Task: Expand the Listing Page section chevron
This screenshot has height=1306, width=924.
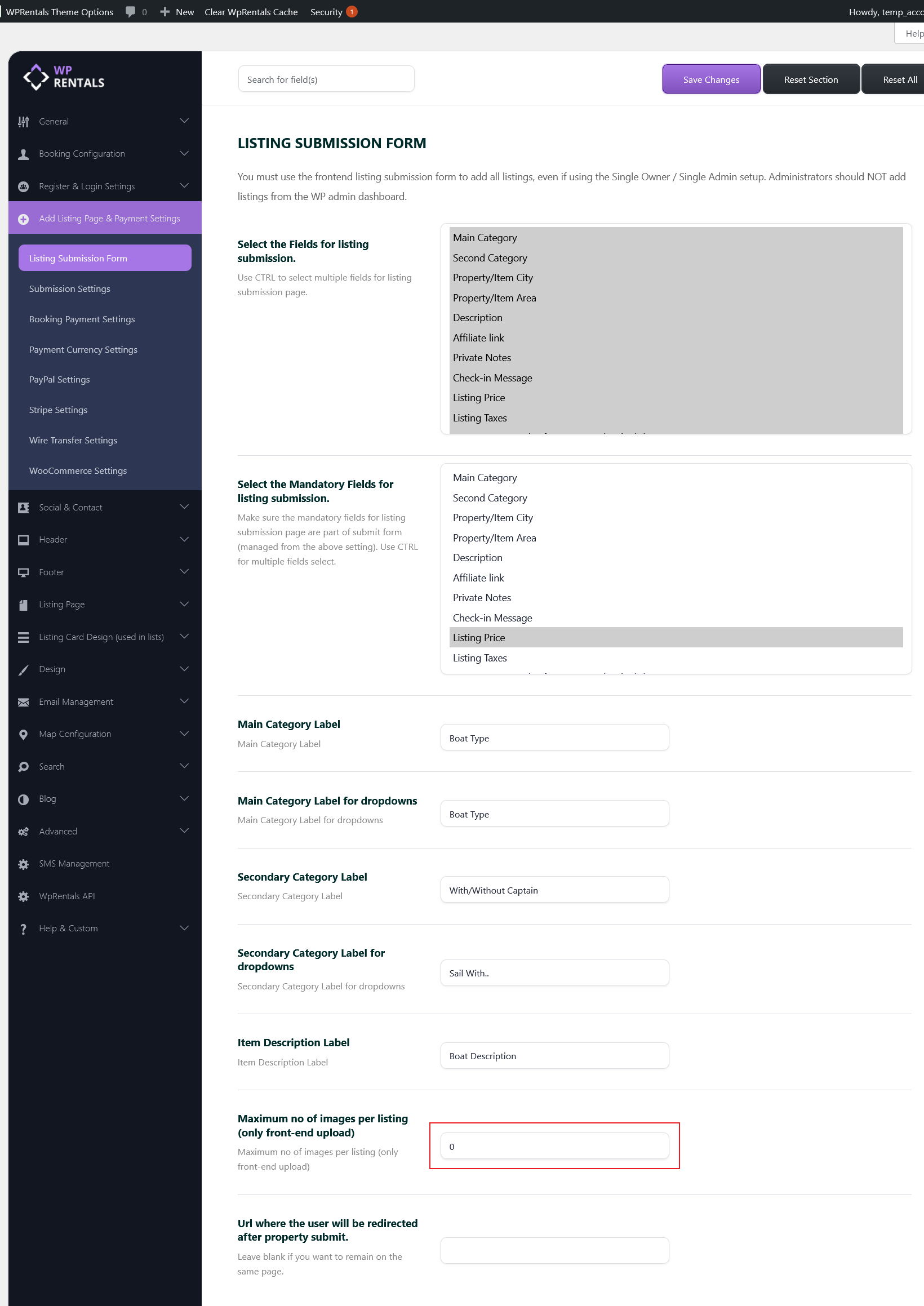Action: pos(184,604)
